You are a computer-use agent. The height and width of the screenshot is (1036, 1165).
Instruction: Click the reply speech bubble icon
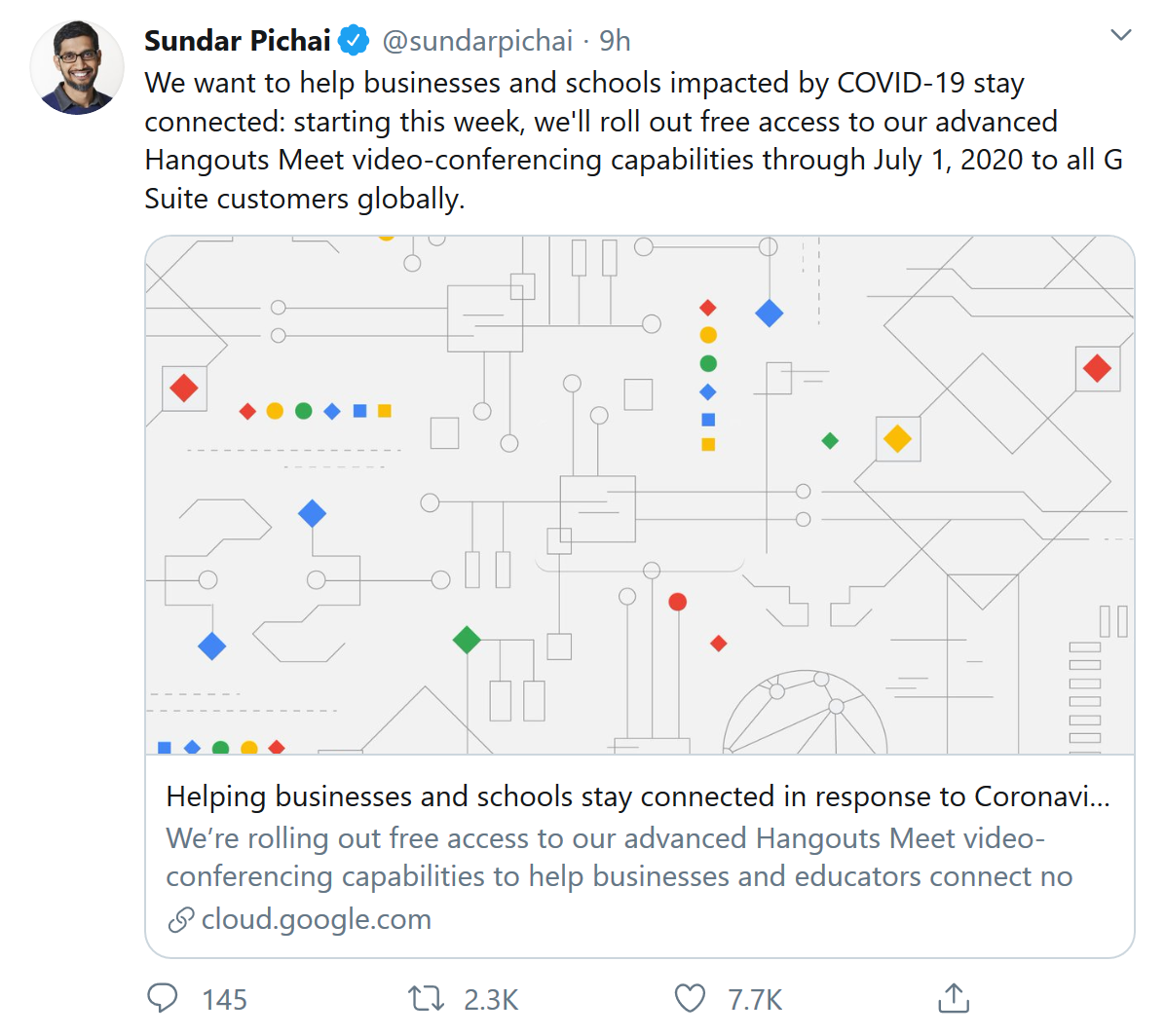pos(163,998)
